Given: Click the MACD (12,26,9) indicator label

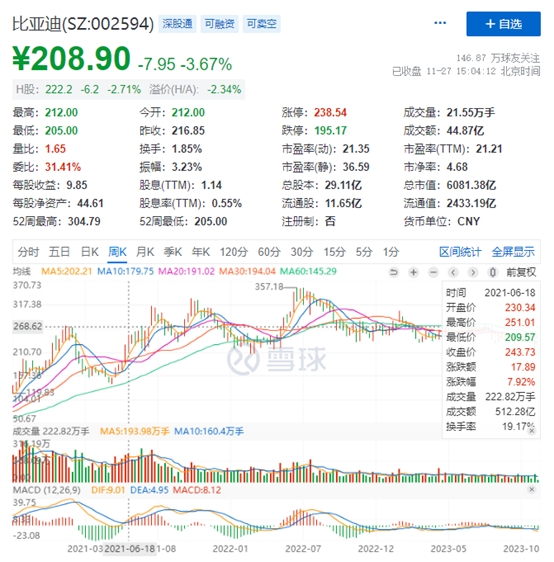Looking at the screenshot, I should click(47, 490).
